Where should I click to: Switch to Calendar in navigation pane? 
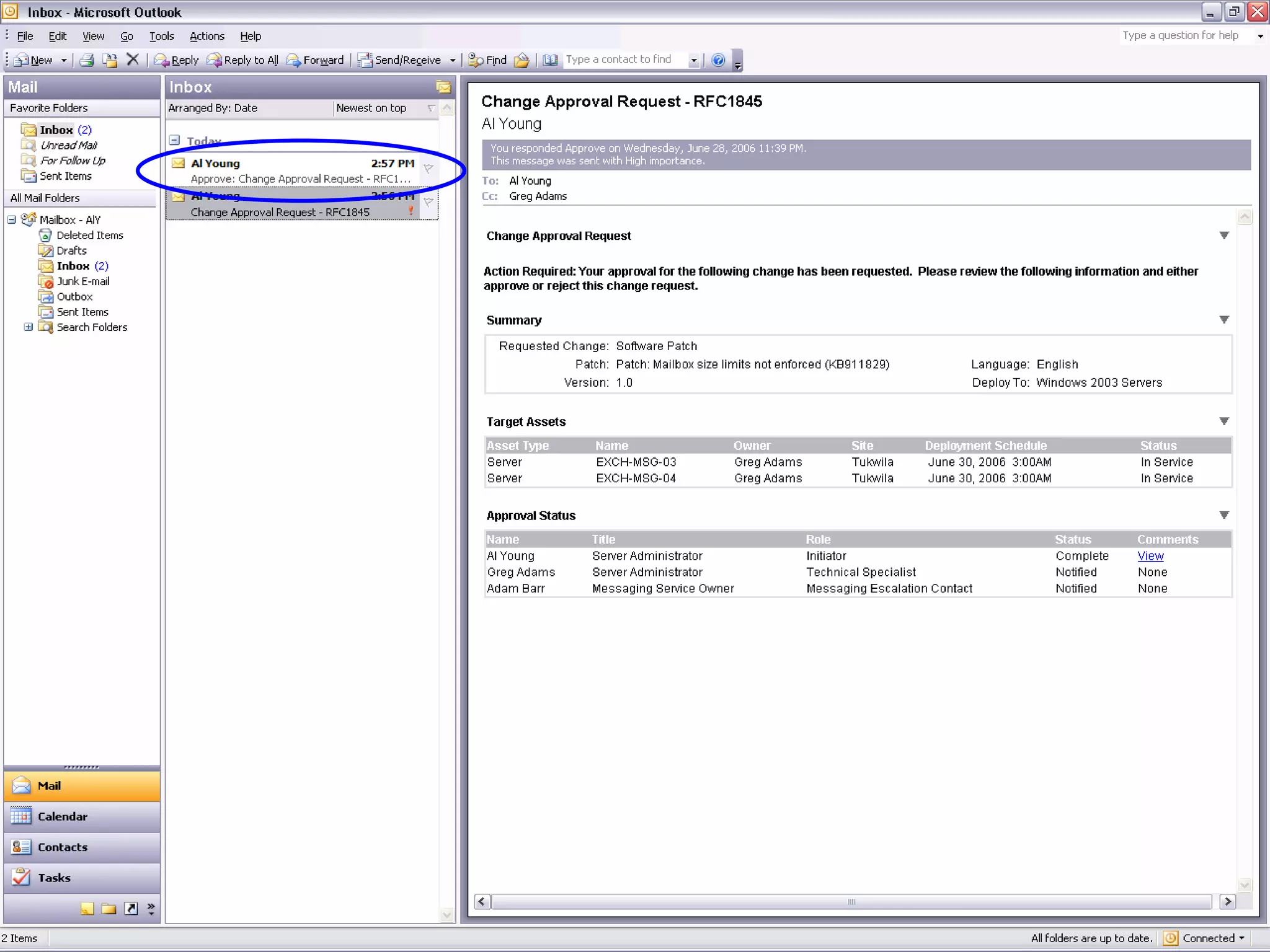pyautogui.click(x=62, y=816)
